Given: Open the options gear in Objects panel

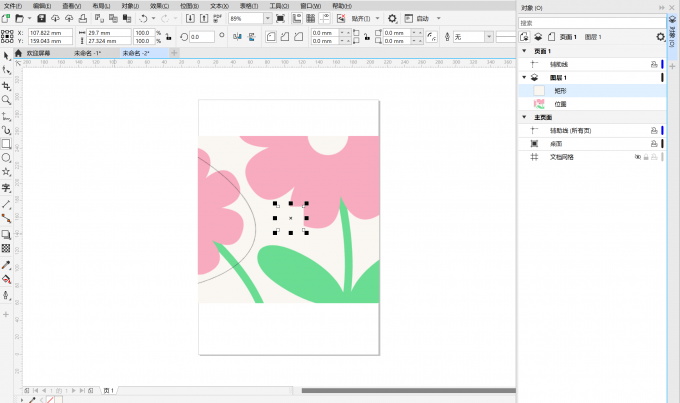Looking at the screenshot, I should [659, 36].
